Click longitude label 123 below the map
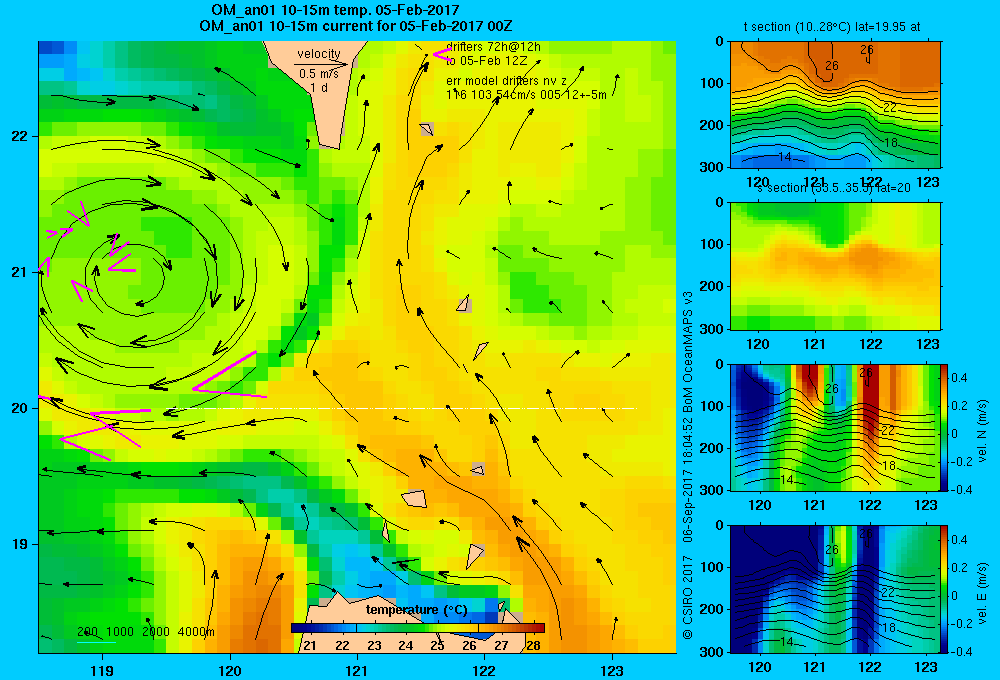Viewport: 1000px width, 680px height. [x=612, y=670]
